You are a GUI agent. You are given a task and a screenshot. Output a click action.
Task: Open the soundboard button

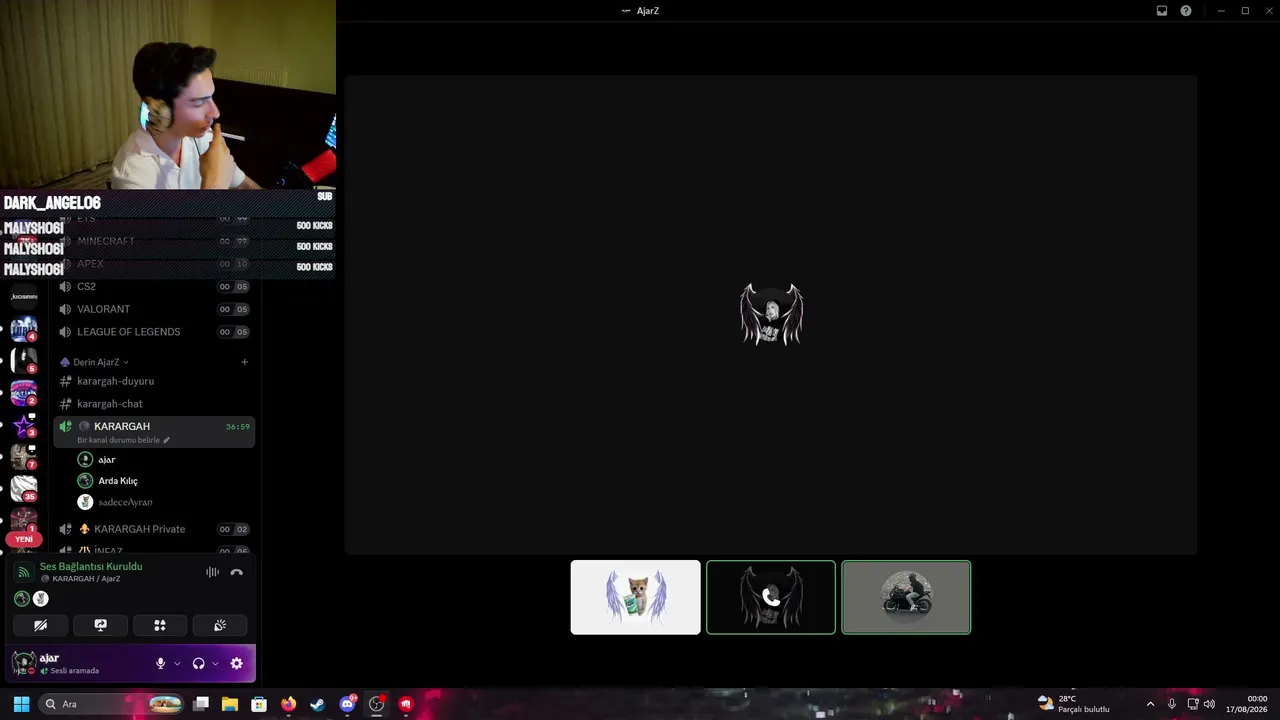coord(220,625)
